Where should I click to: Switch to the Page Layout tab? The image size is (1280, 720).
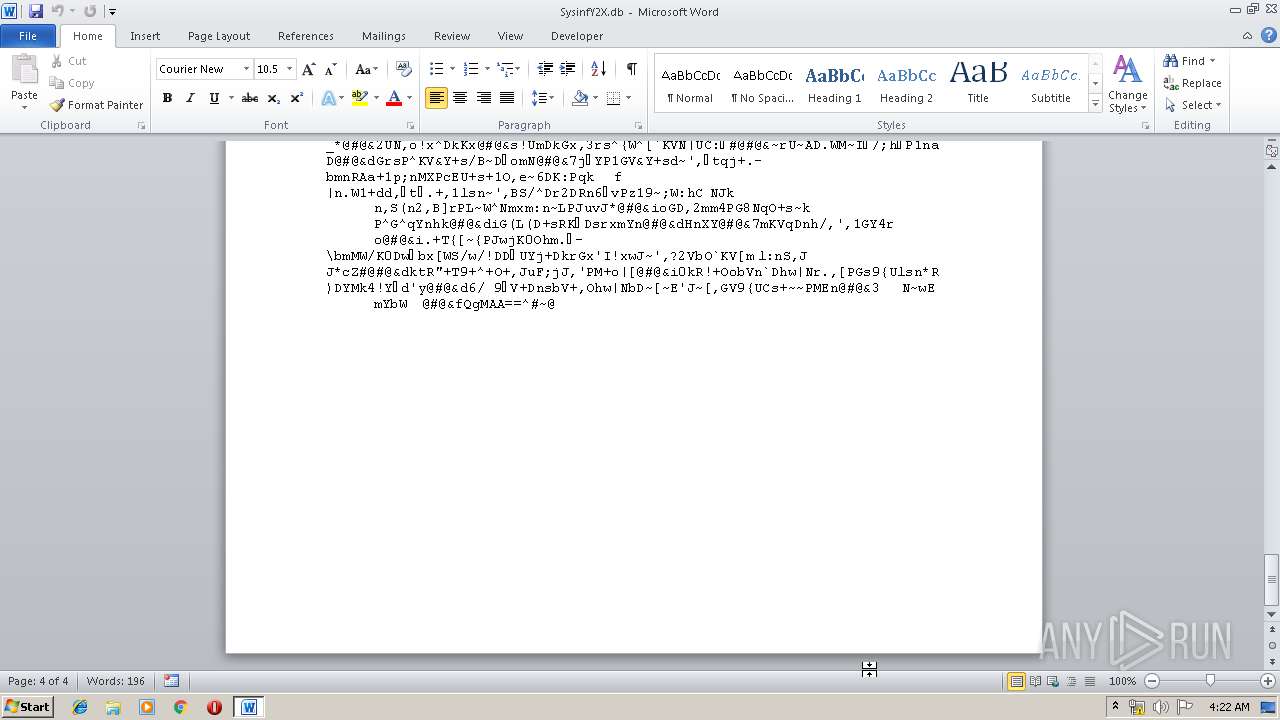pos(219,36)
